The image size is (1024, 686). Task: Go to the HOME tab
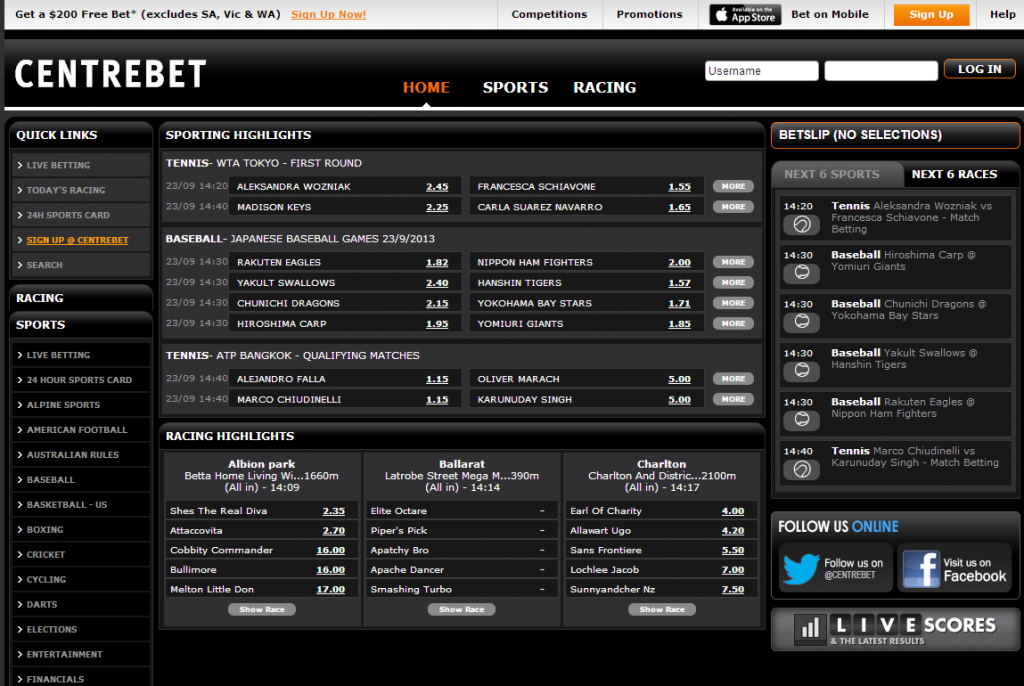pos(426,88)
